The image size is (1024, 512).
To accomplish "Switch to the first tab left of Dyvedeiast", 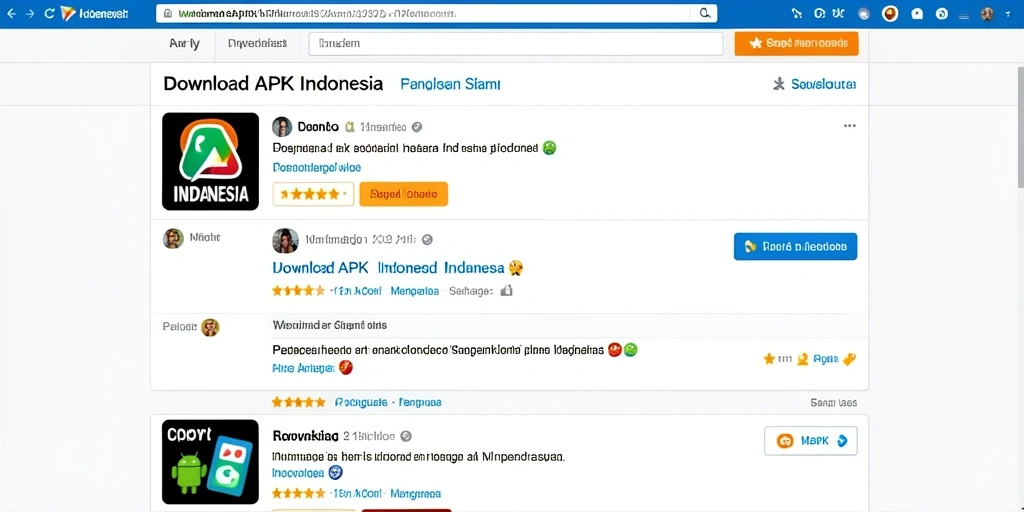I will [184, 44].
